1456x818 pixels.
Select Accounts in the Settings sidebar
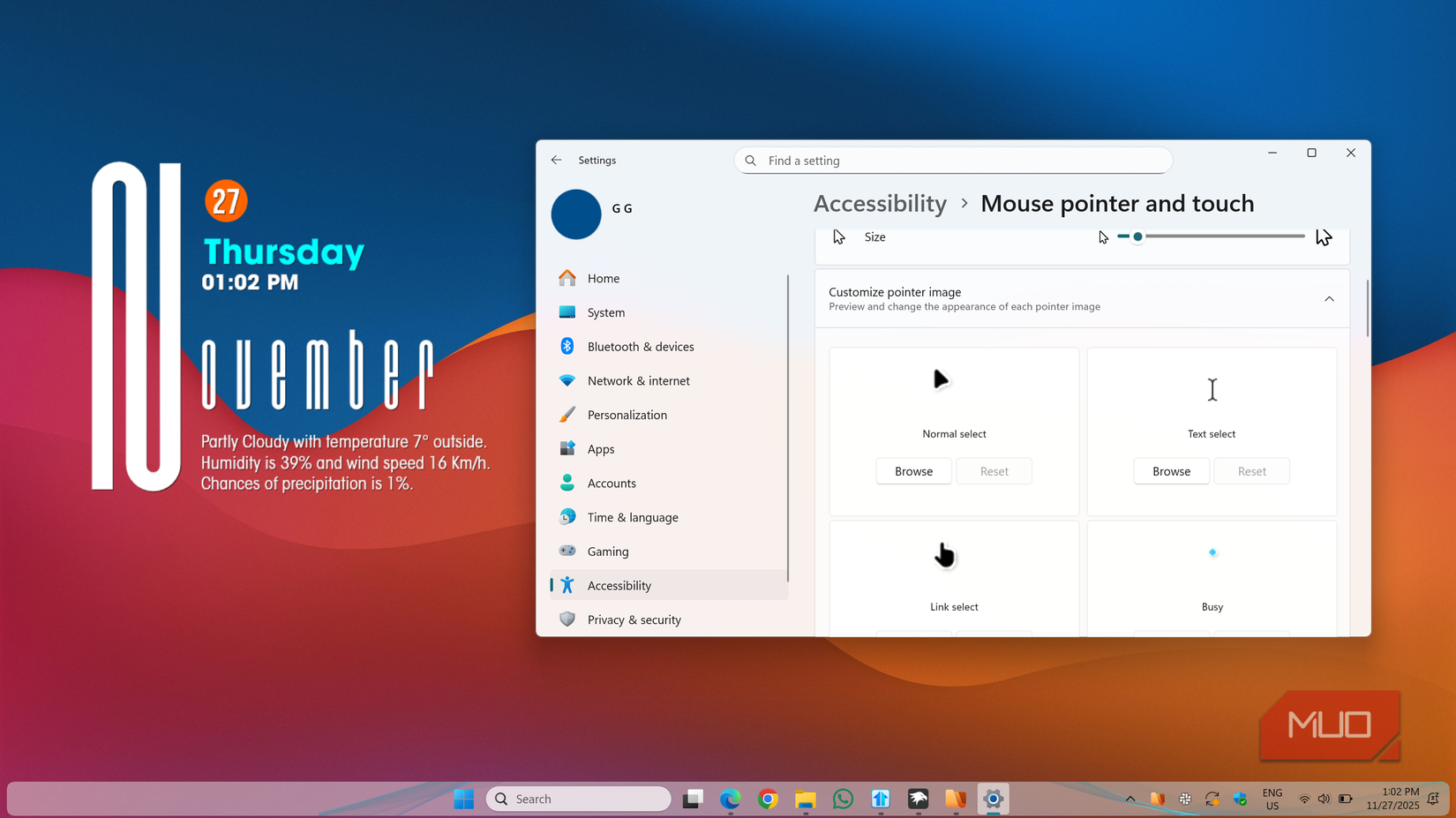coord(612,483)
